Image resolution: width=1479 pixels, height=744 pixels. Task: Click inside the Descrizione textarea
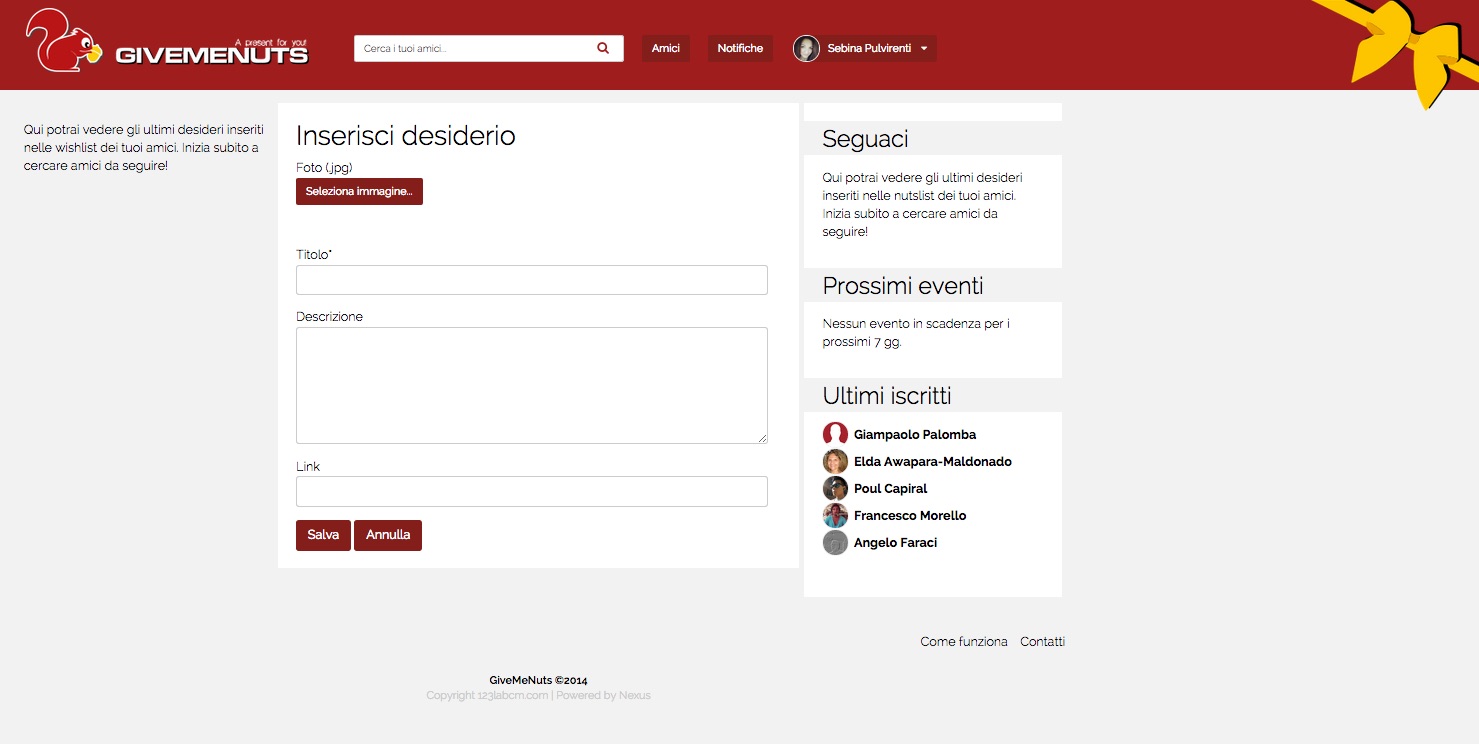[x=531, y=385]
